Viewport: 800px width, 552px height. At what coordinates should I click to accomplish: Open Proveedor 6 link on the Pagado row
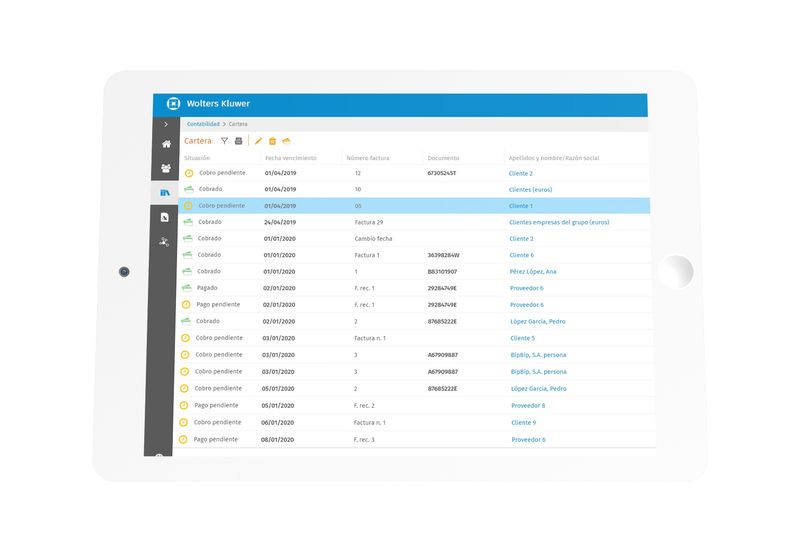click(527, 288)
